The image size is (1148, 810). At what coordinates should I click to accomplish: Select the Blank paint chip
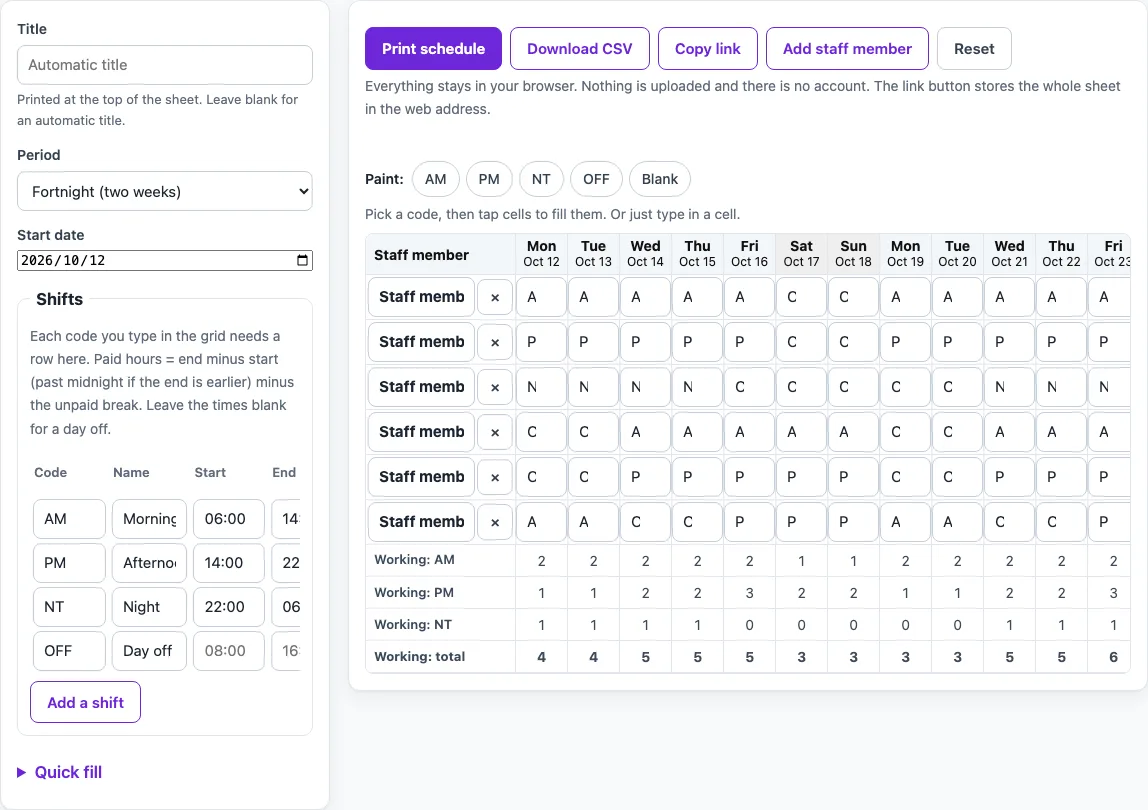[x=660, y=179]
